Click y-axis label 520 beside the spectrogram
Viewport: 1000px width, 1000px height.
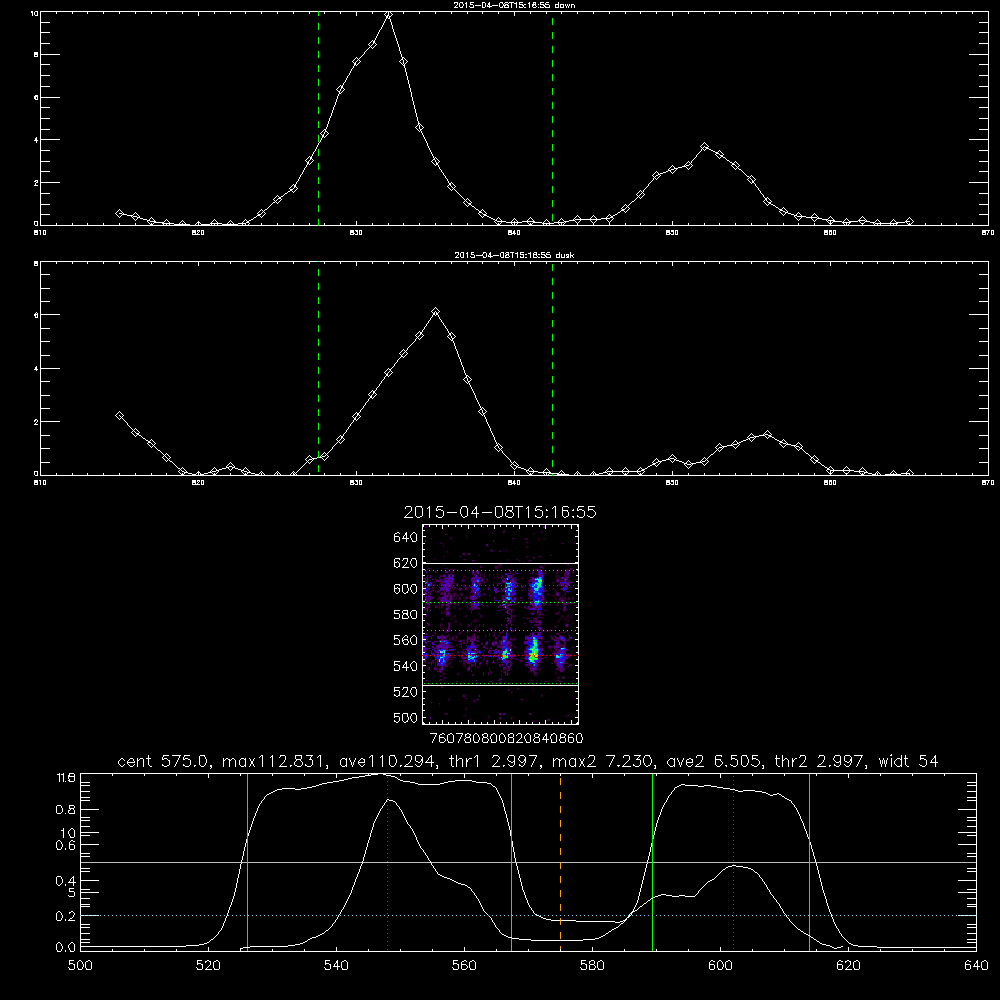(x=406, y=692)
